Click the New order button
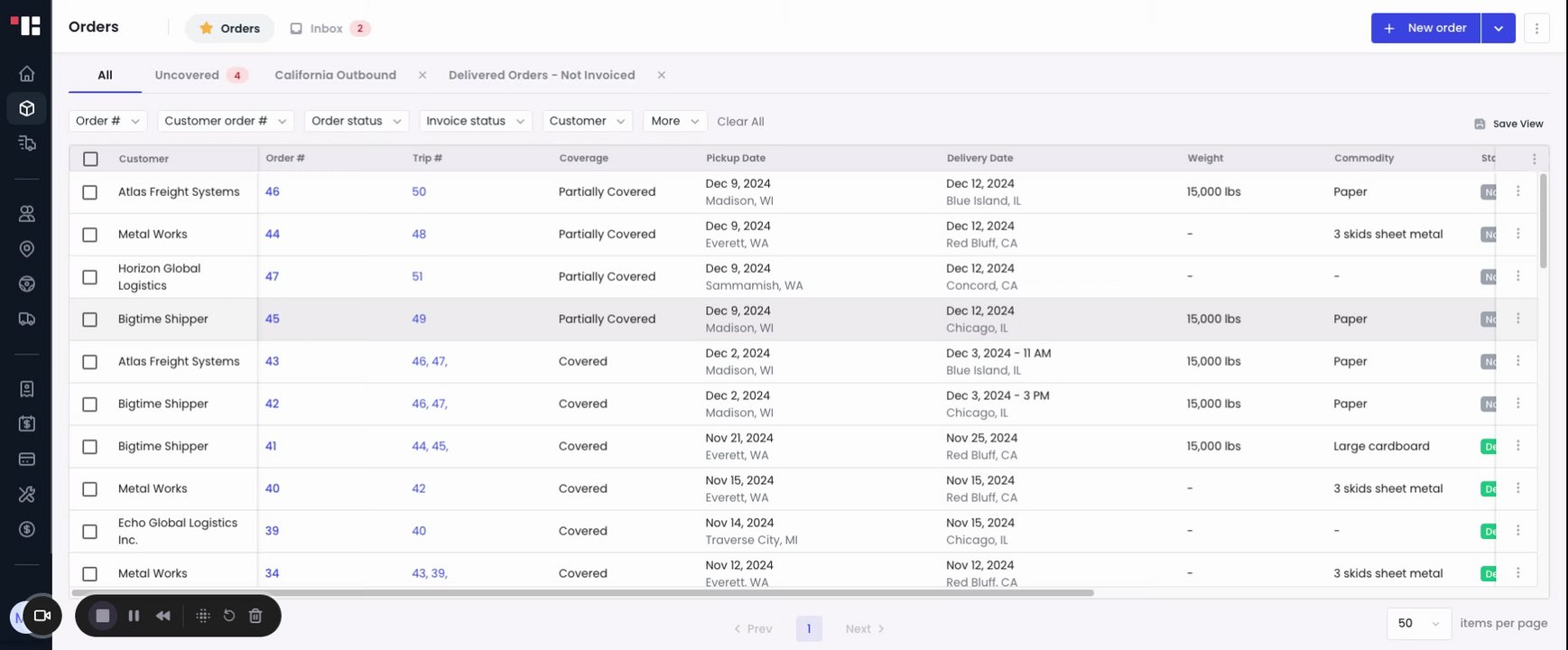 (x=1425, y=28)
